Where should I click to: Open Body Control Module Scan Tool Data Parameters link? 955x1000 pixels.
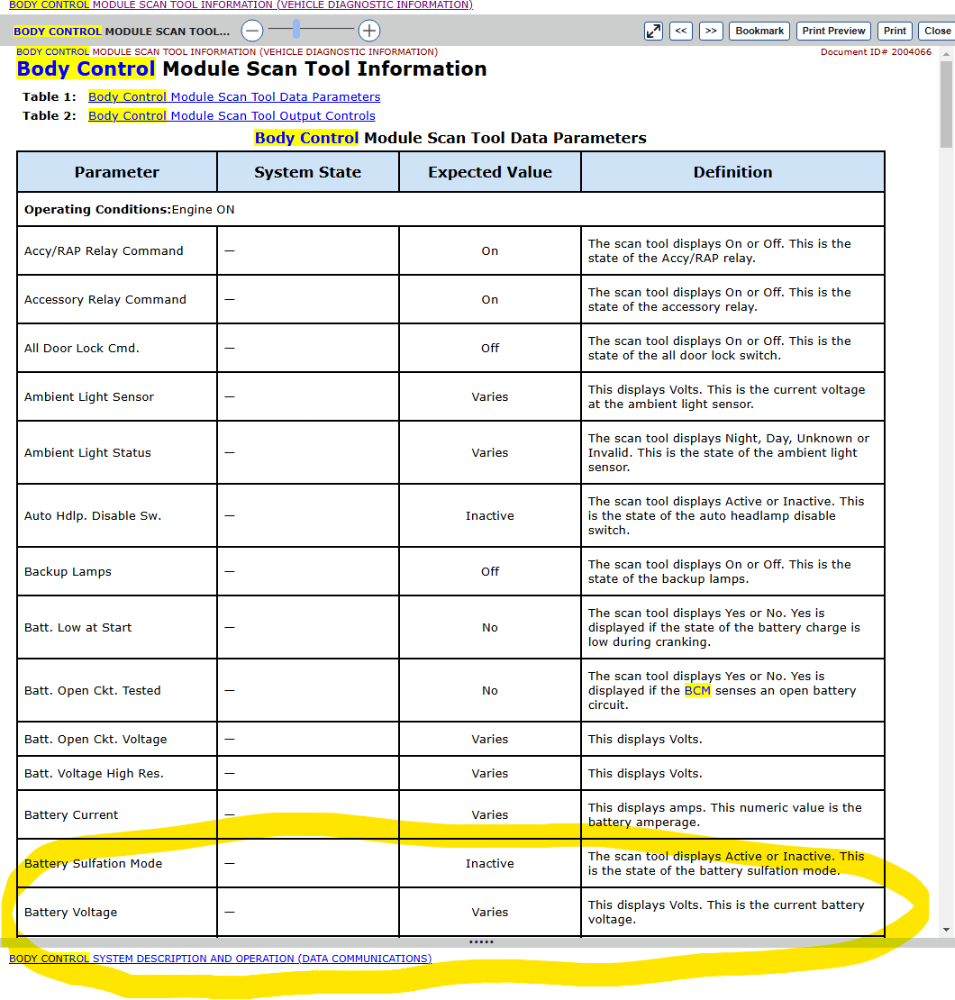(x=234, y=97)
